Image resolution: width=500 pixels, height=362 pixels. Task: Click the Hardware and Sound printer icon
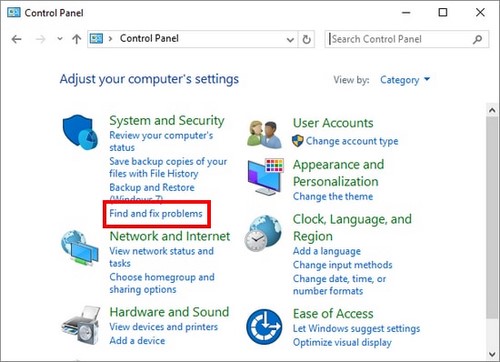click(x=80, y=325)
